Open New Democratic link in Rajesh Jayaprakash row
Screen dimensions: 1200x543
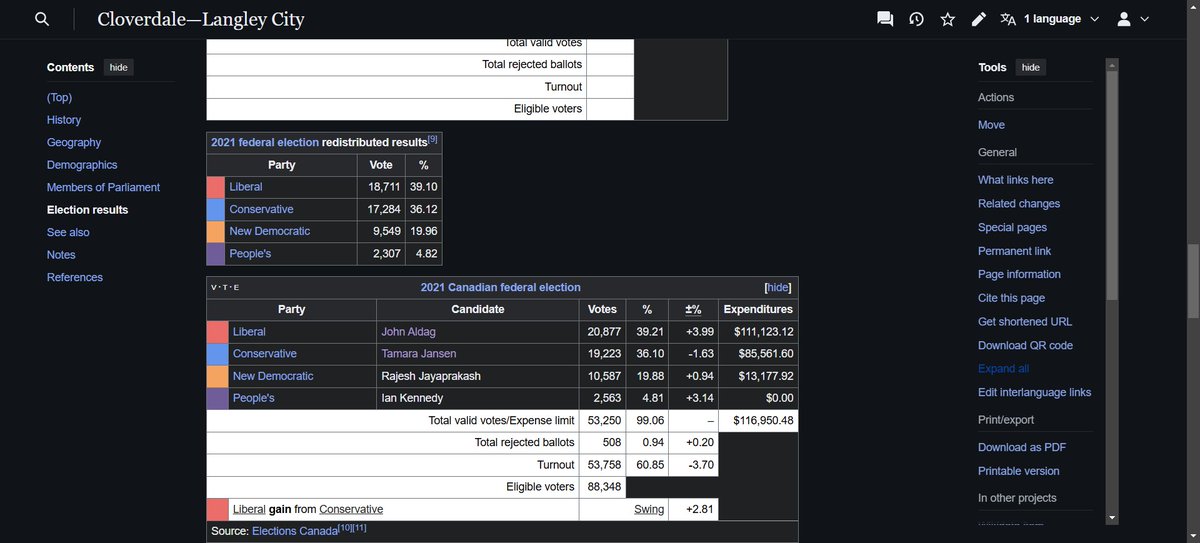click(x=273, y=376)
